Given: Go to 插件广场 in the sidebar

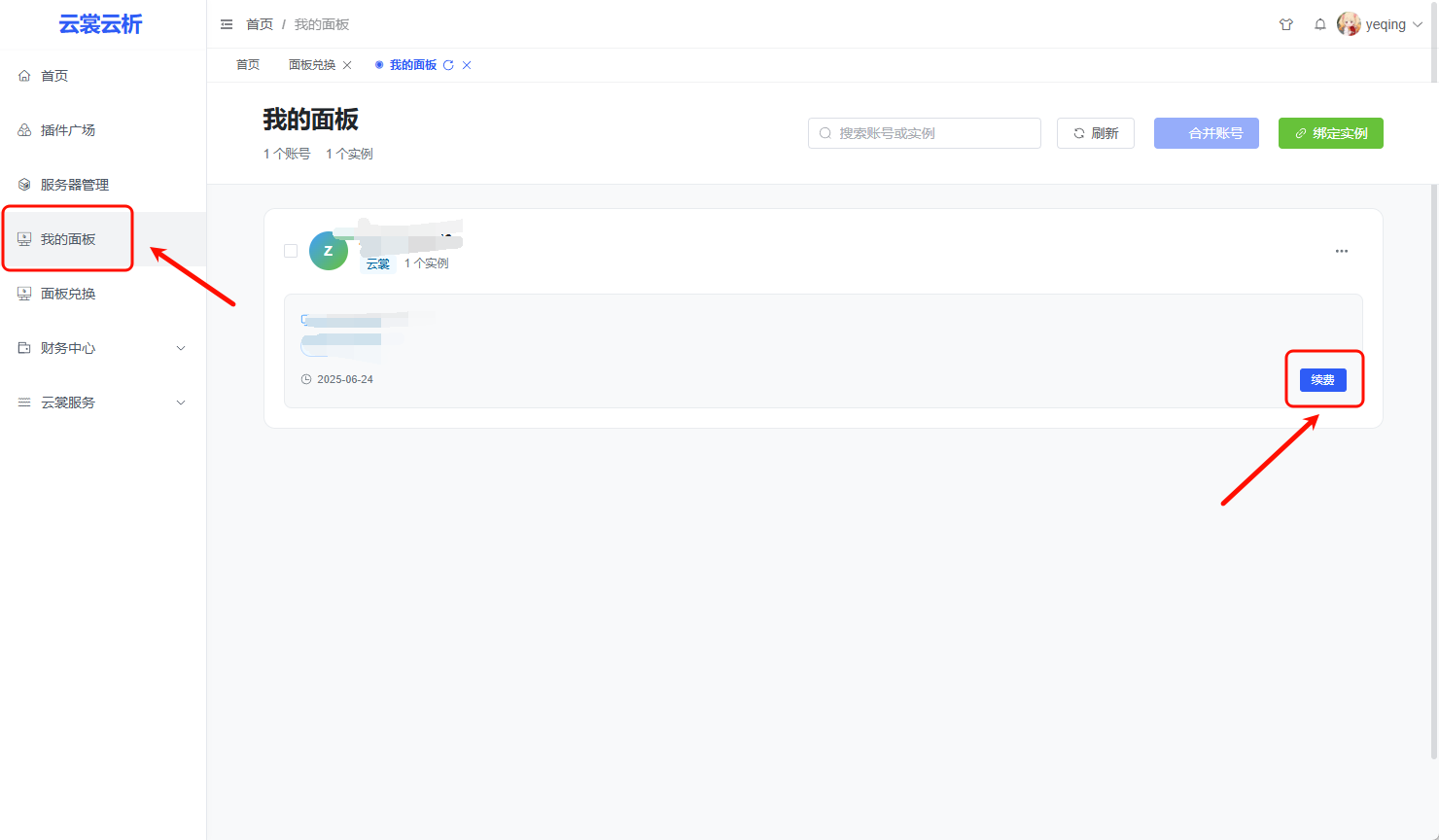Looking at the screenshot, I should click(68, 130).
